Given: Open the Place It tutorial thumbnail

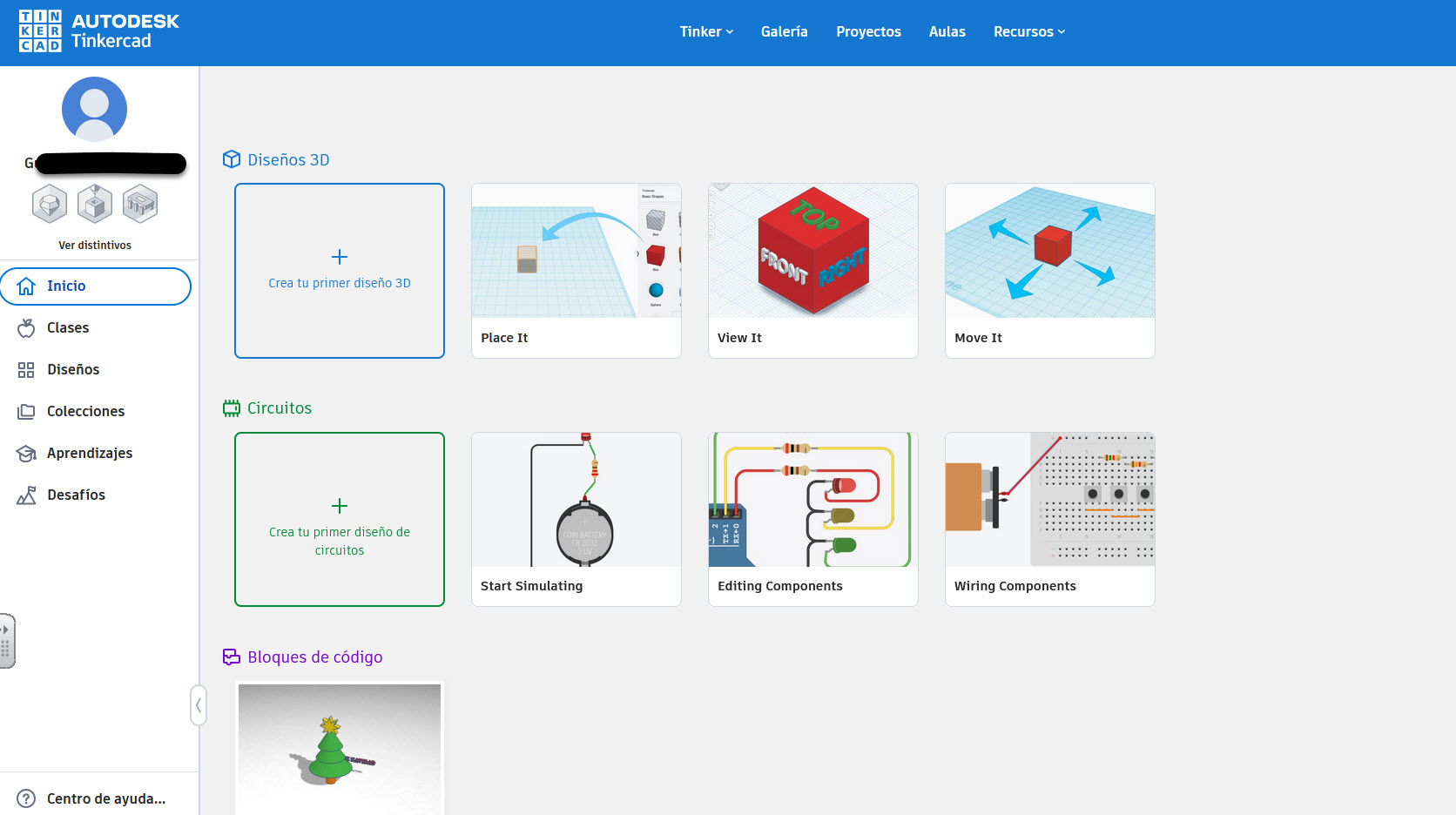Looking at the screenshot, I should 576,252.
